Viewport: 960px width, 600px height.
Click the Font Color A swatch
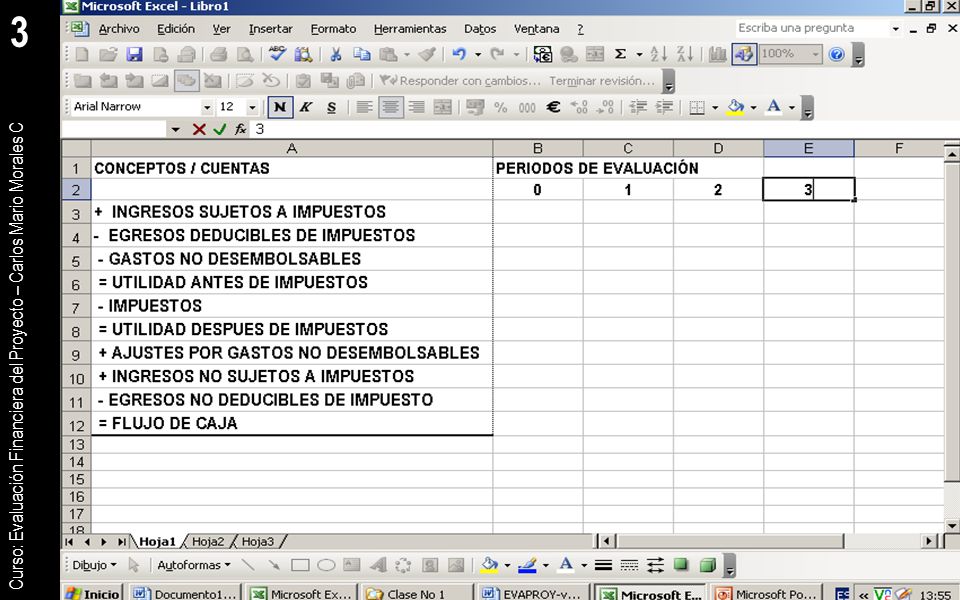point(774,107)
